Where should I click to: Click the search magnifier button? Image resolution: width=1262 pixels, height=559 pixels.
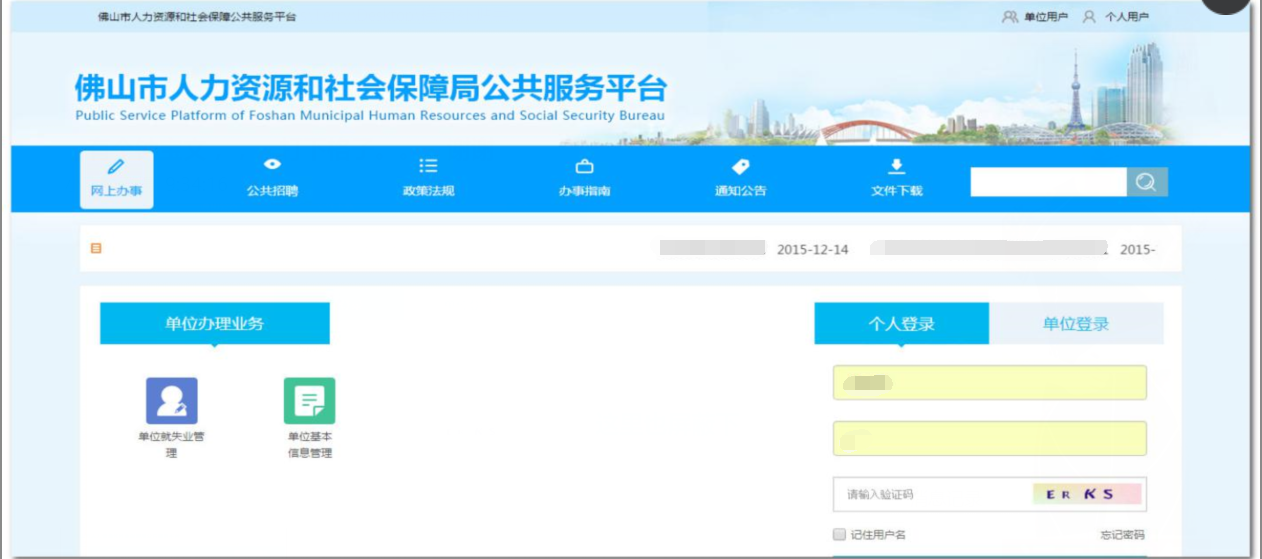pyautogui.click(x=1146, y=182)
